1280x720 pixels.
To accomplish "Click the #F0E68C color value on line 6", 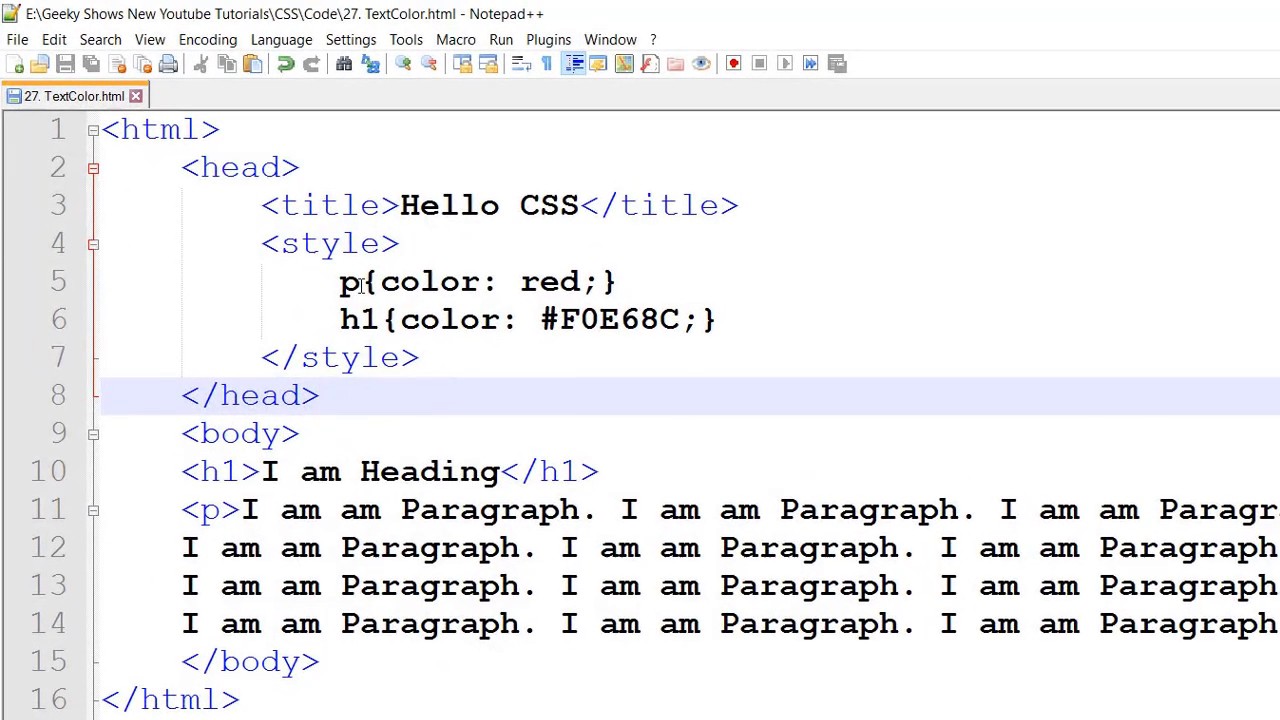I will point(609,320).
